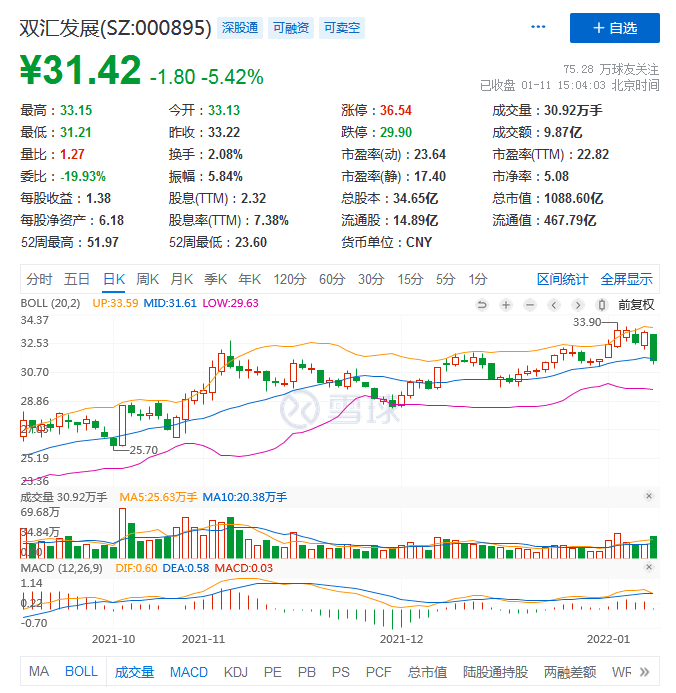Toggle the 总市值 indicator in bottom bar
Screen dimensions: 676x693
427,672
